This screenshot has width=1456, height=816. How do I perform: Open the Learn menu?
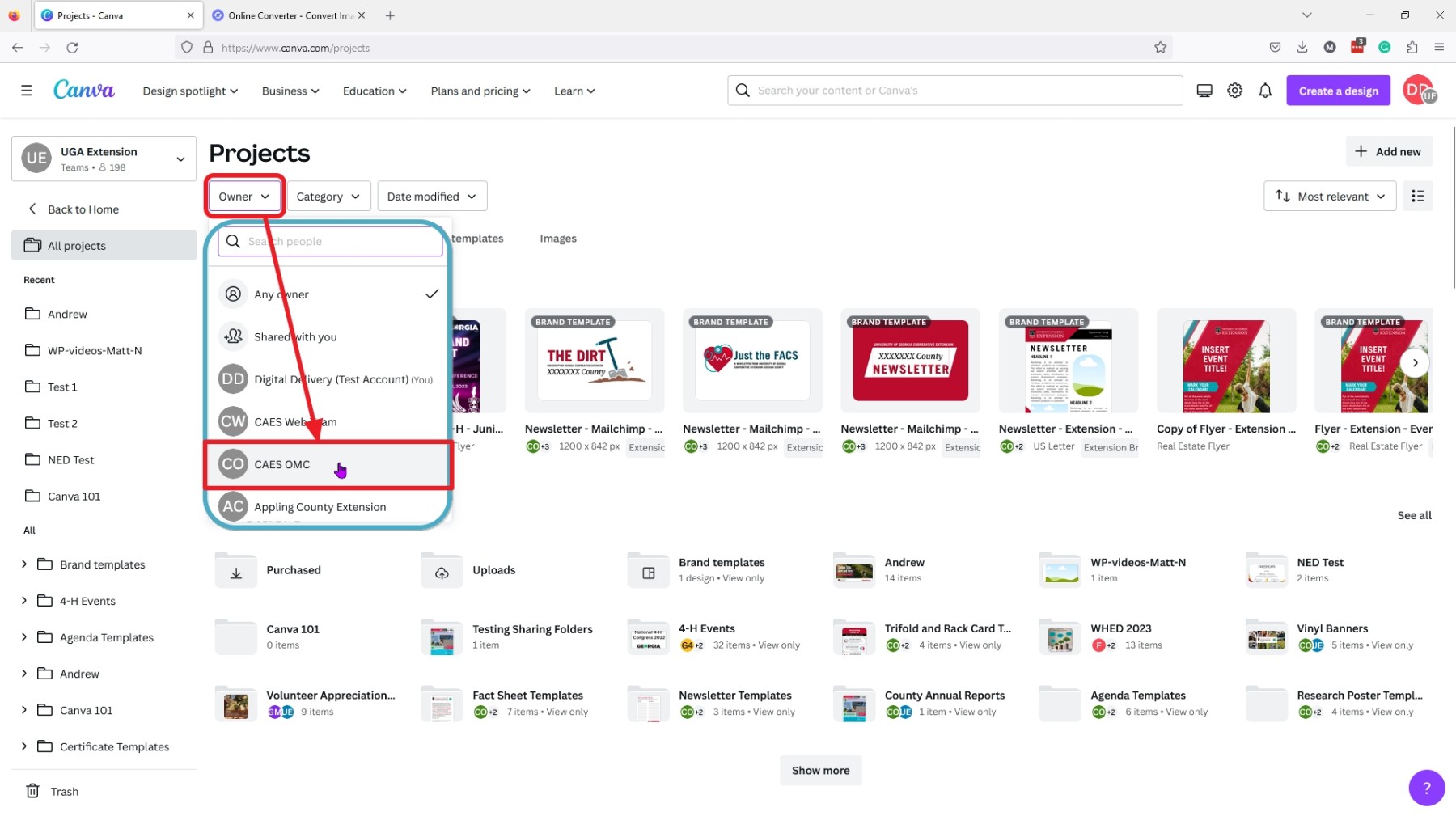point(573,91)
